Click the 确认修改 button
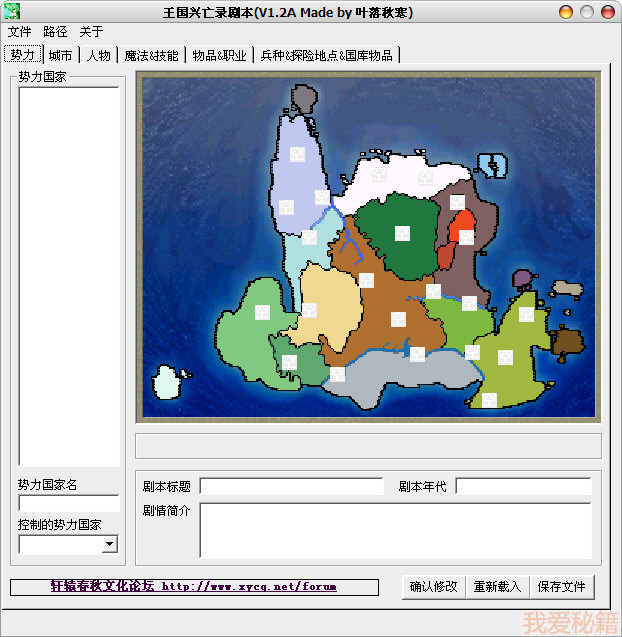This screenshot has width=622, height=637. point(433,586)
